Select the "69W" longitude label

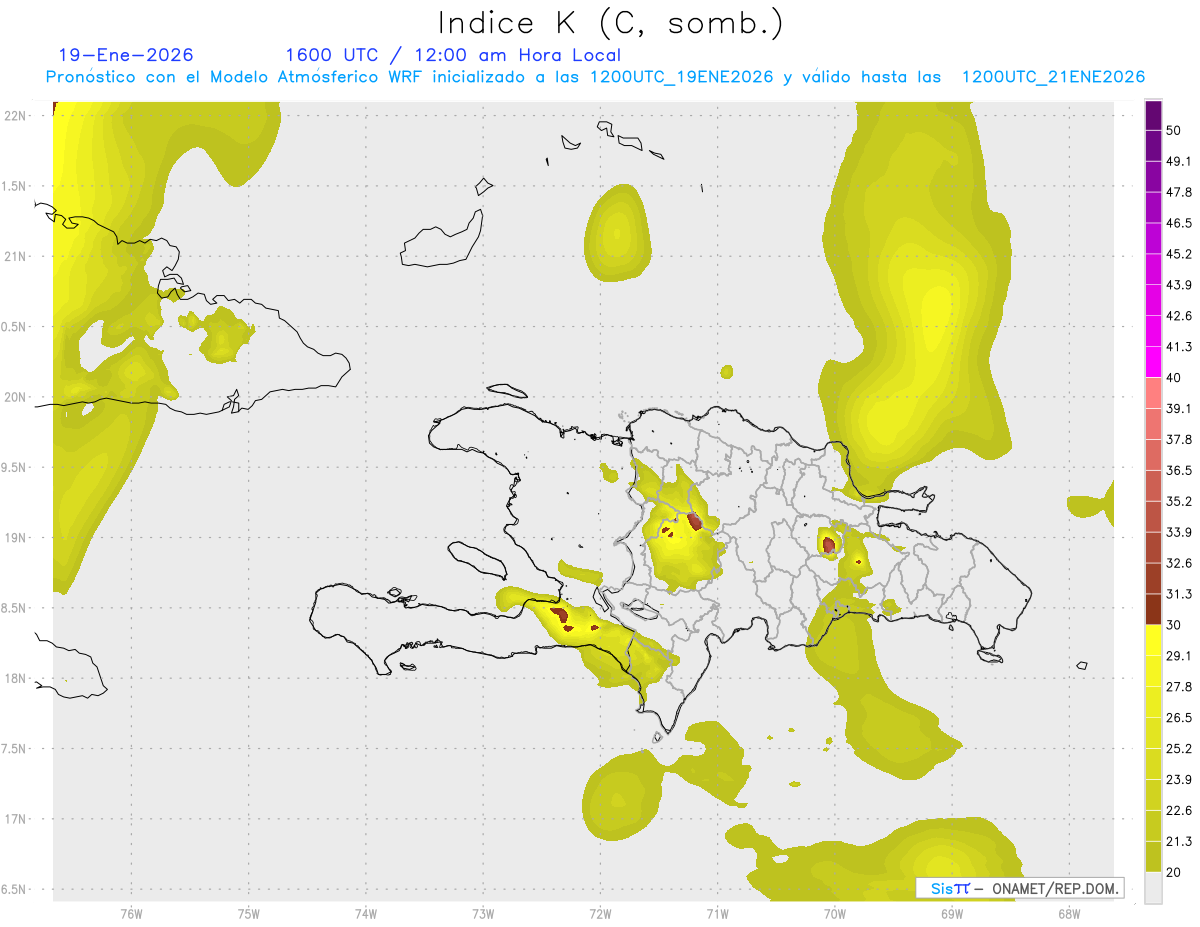coord(952,914)
